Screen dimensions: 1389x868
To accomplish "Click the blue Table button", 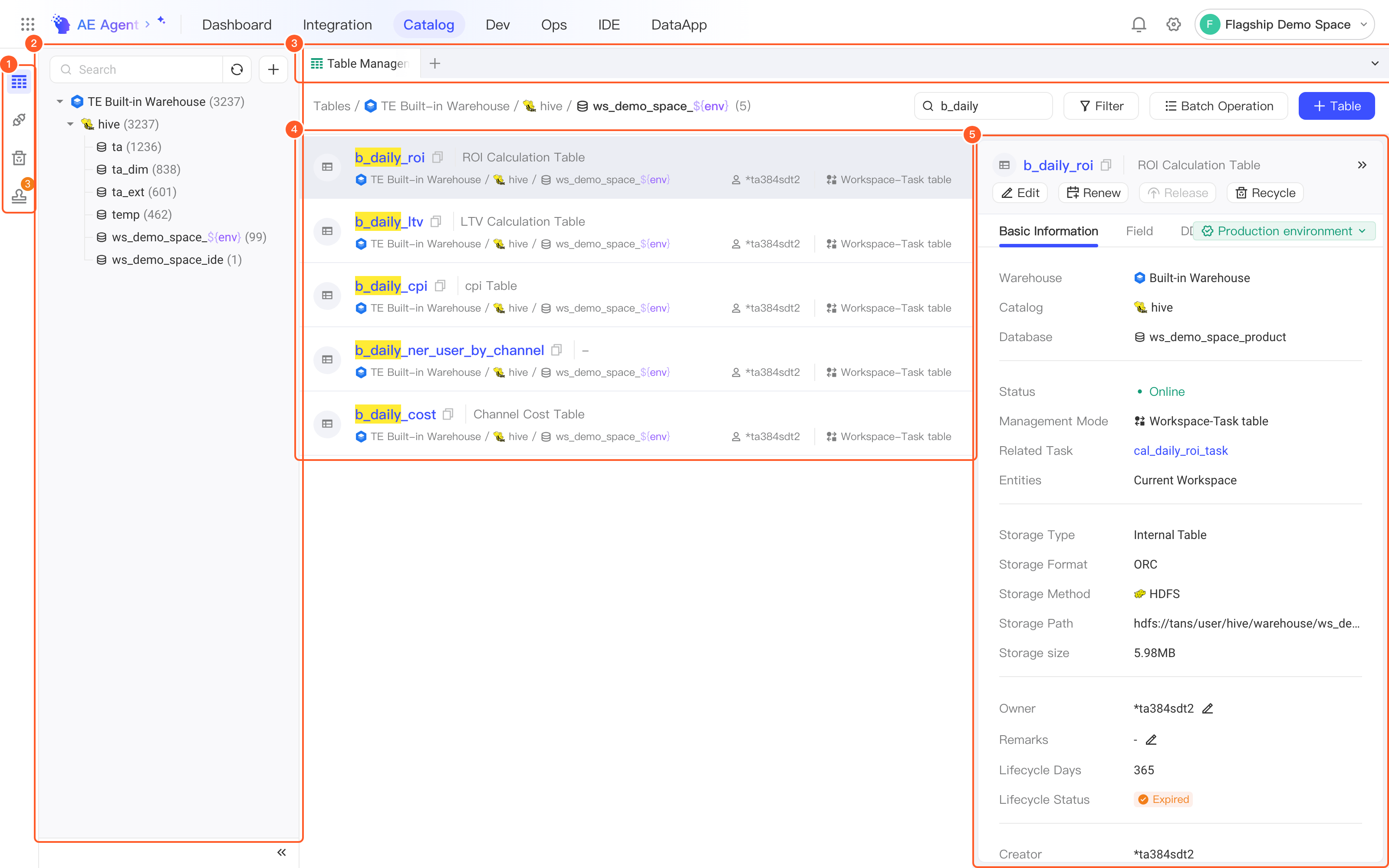I will 1337,105.
